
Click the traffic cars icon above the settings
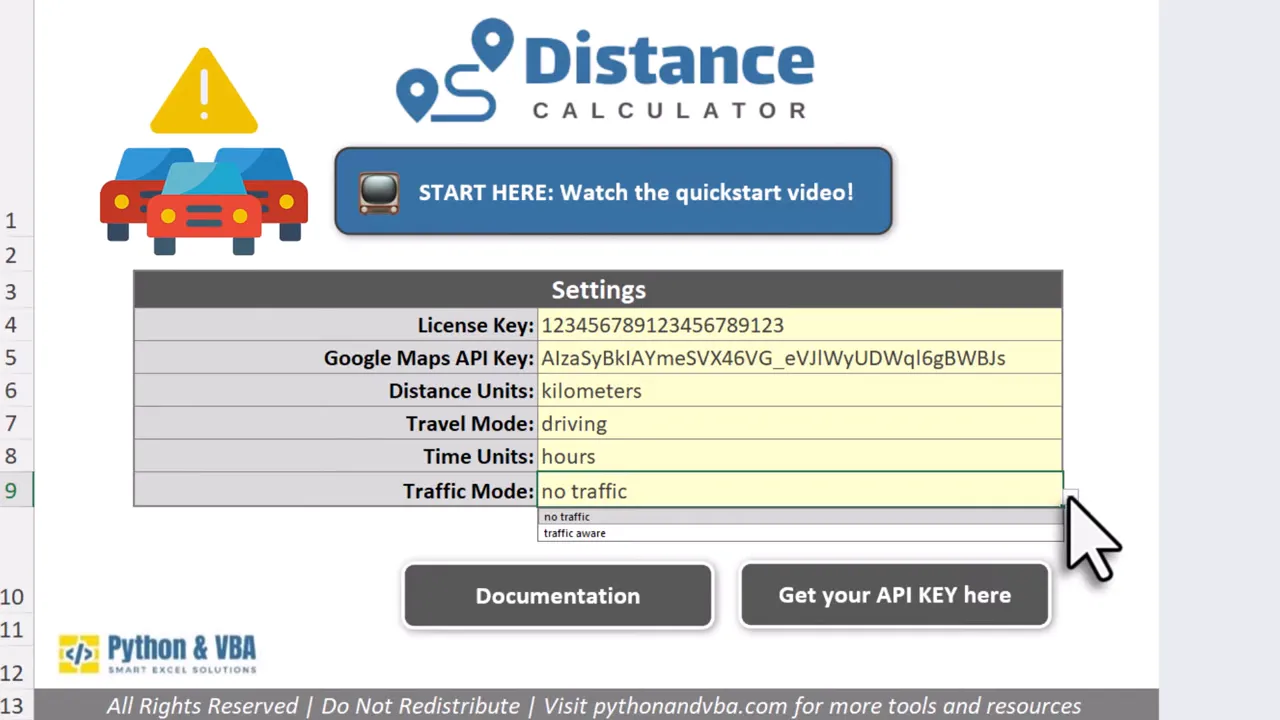click(x=204, y=200)
